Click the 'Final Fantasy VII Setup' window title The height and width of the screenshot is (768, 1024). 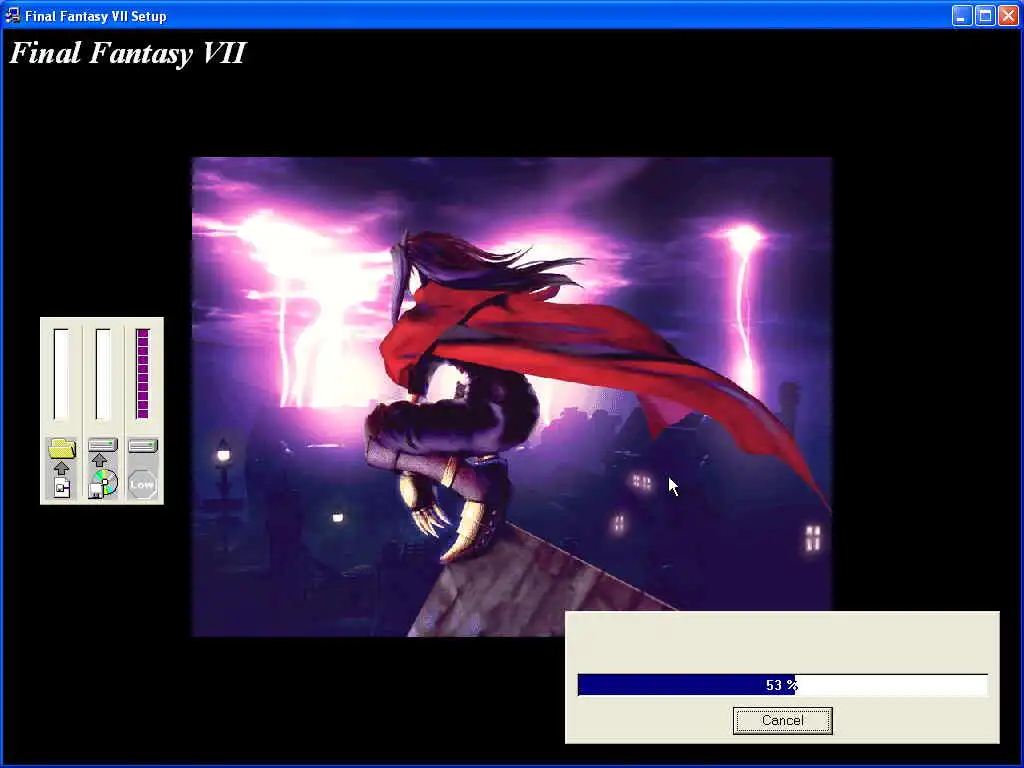pyautogui.click(x=95, y=16)
